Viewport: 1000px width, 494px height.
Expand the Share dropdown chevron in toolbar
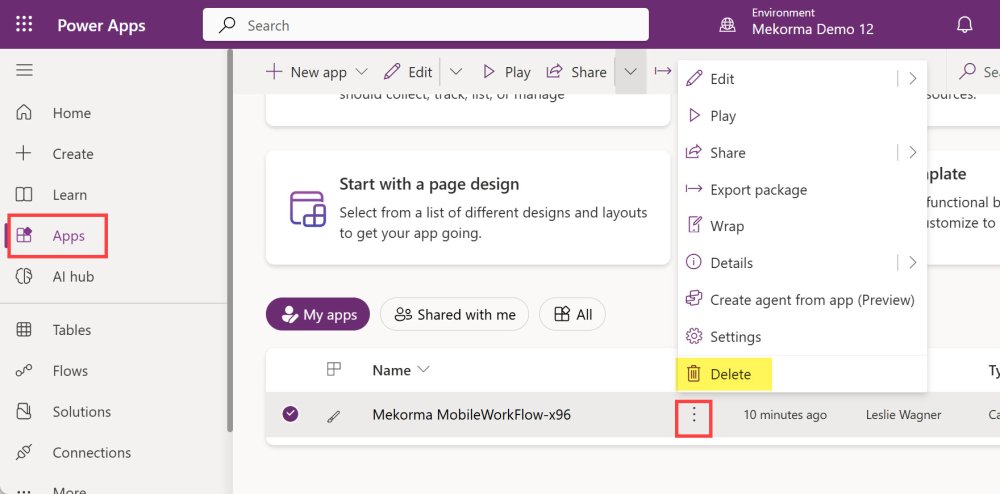click(x=631, y=71)
